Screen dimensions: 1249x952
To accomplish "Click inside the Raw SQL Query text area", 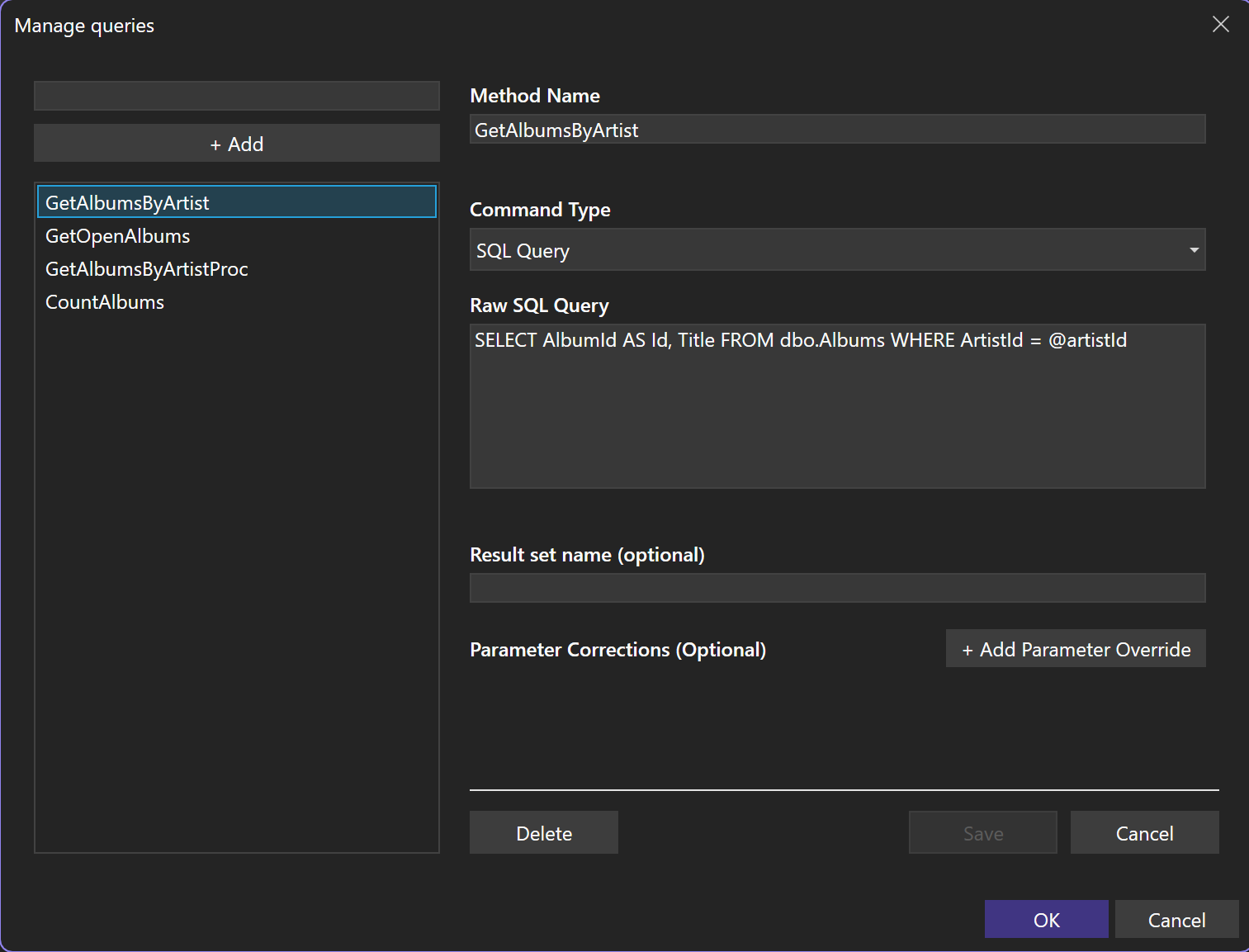I will tap(837, 406).
